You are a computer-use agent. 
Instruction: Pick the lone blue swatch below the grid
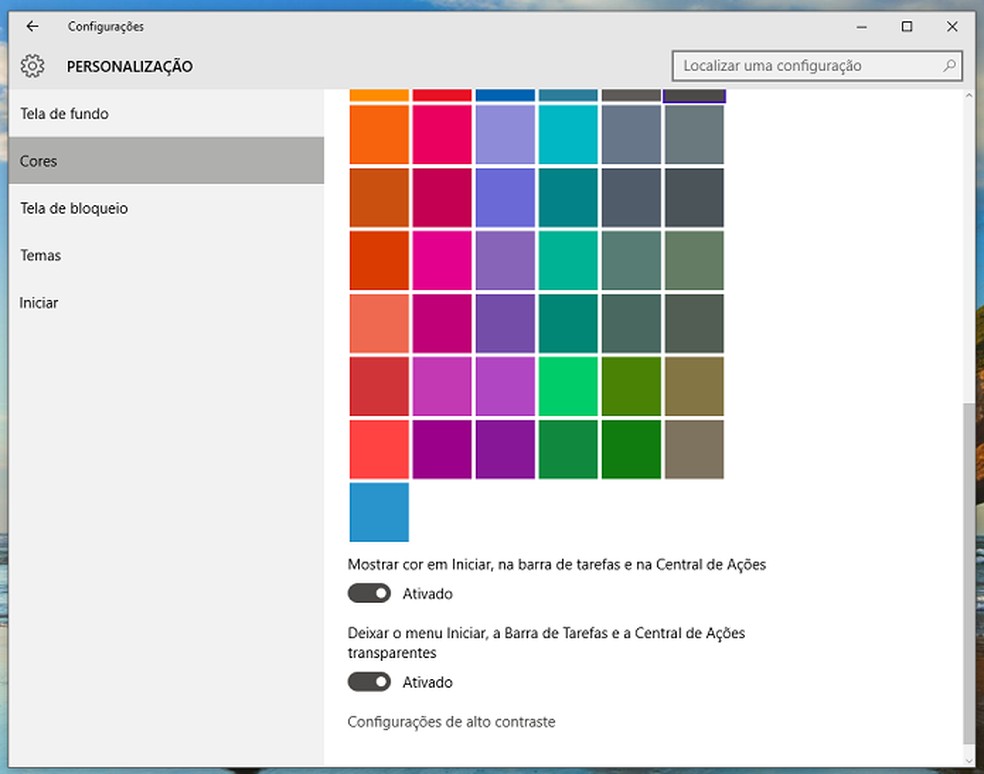point(379,512)
